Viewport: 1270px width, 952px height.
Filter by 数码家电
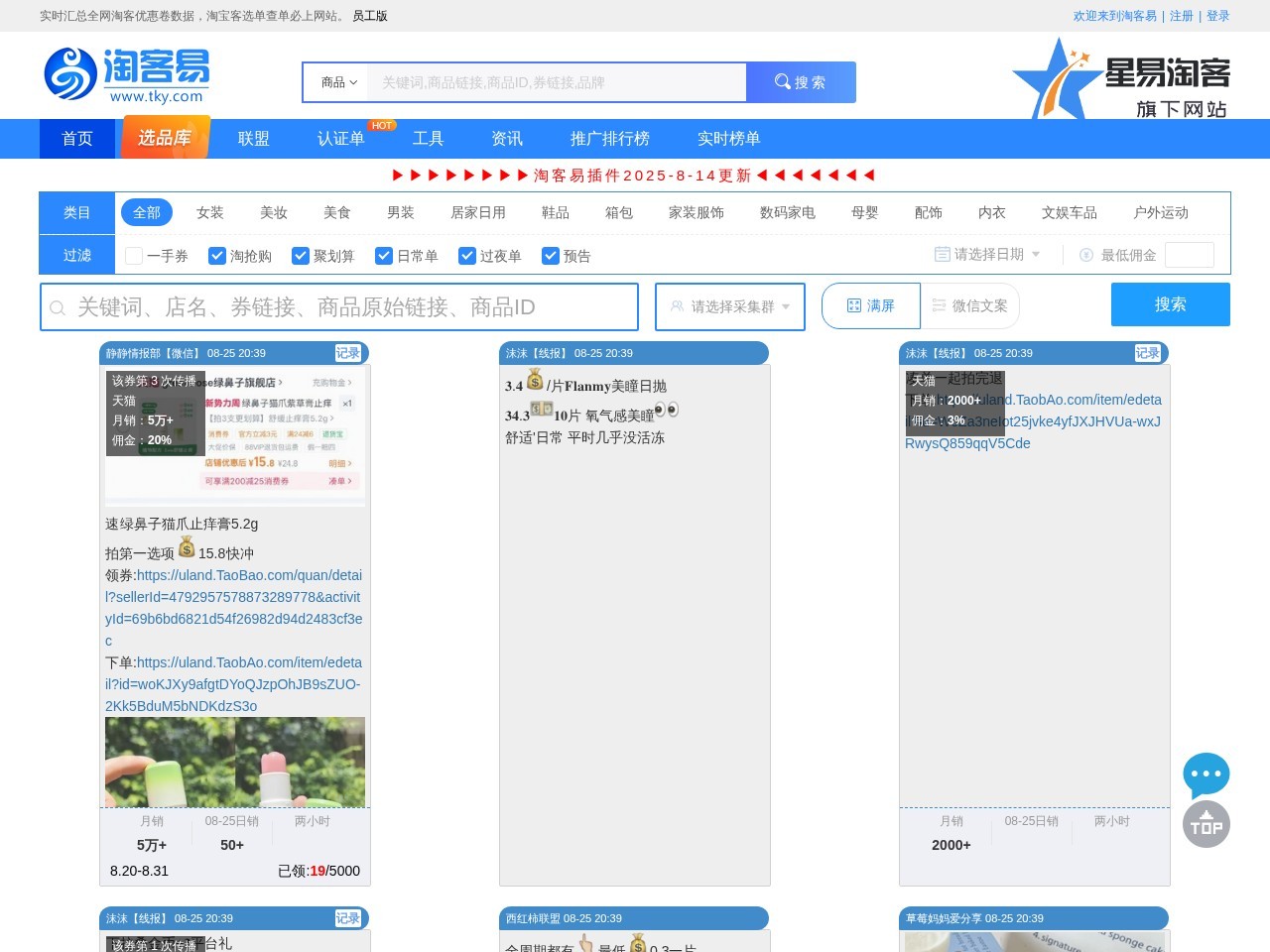coord(788,212)
